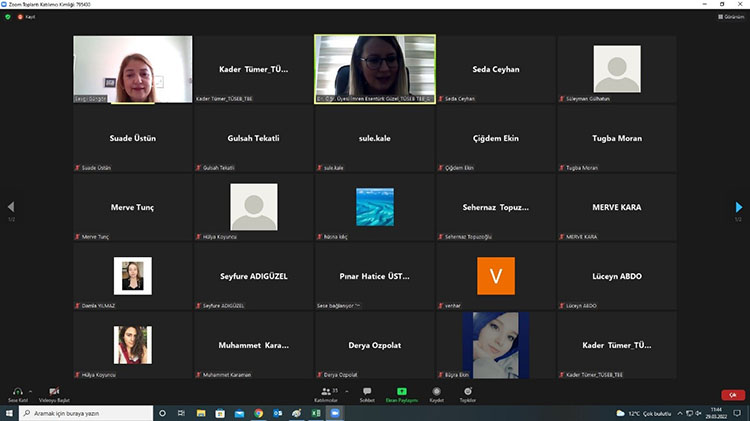Select the Derya Ozpolat participant tile
This screenshot has width=750, height=421.
374,345
